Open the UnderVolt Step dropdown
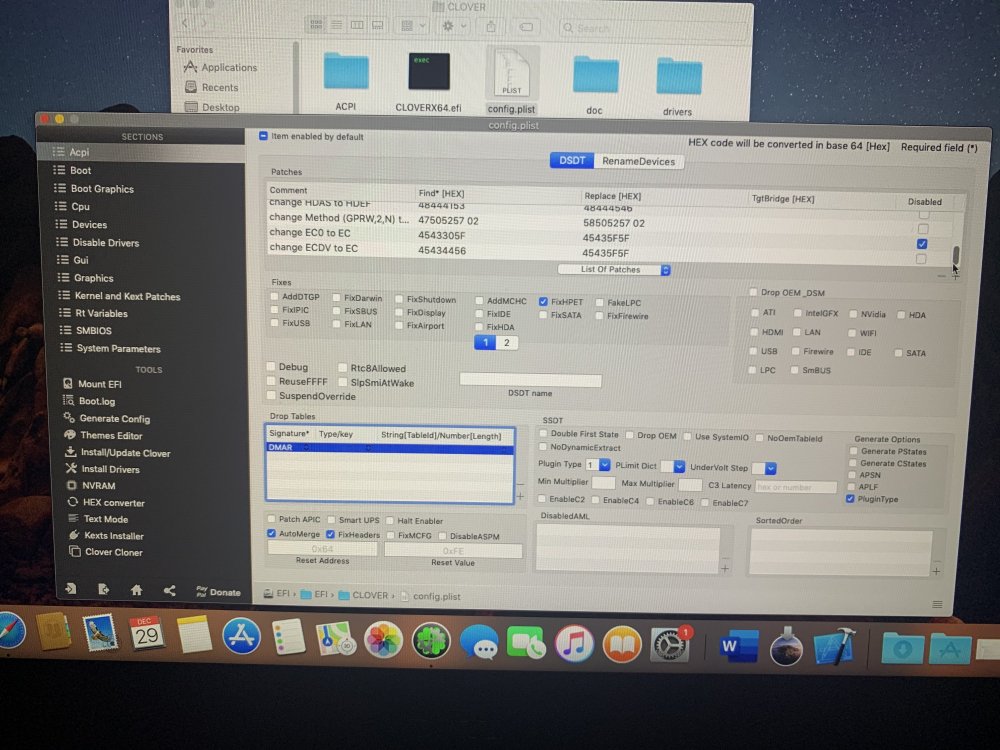Image resolution: width=1000 pixels, height=750 pixels. coord(764,468)
